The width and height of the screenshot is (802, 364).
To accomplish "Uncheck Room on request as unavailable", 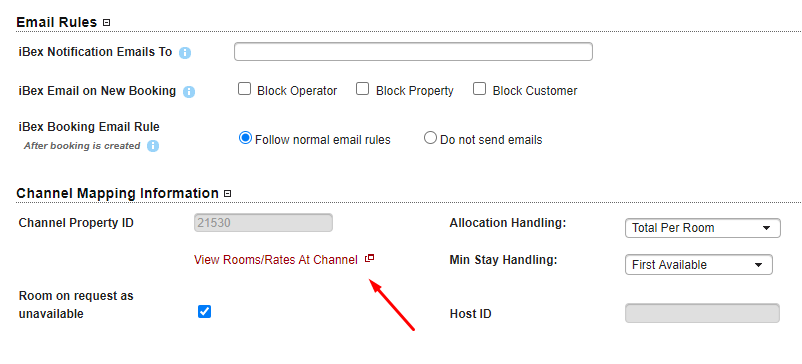I will pyautogui.click(x=205, y=311).
